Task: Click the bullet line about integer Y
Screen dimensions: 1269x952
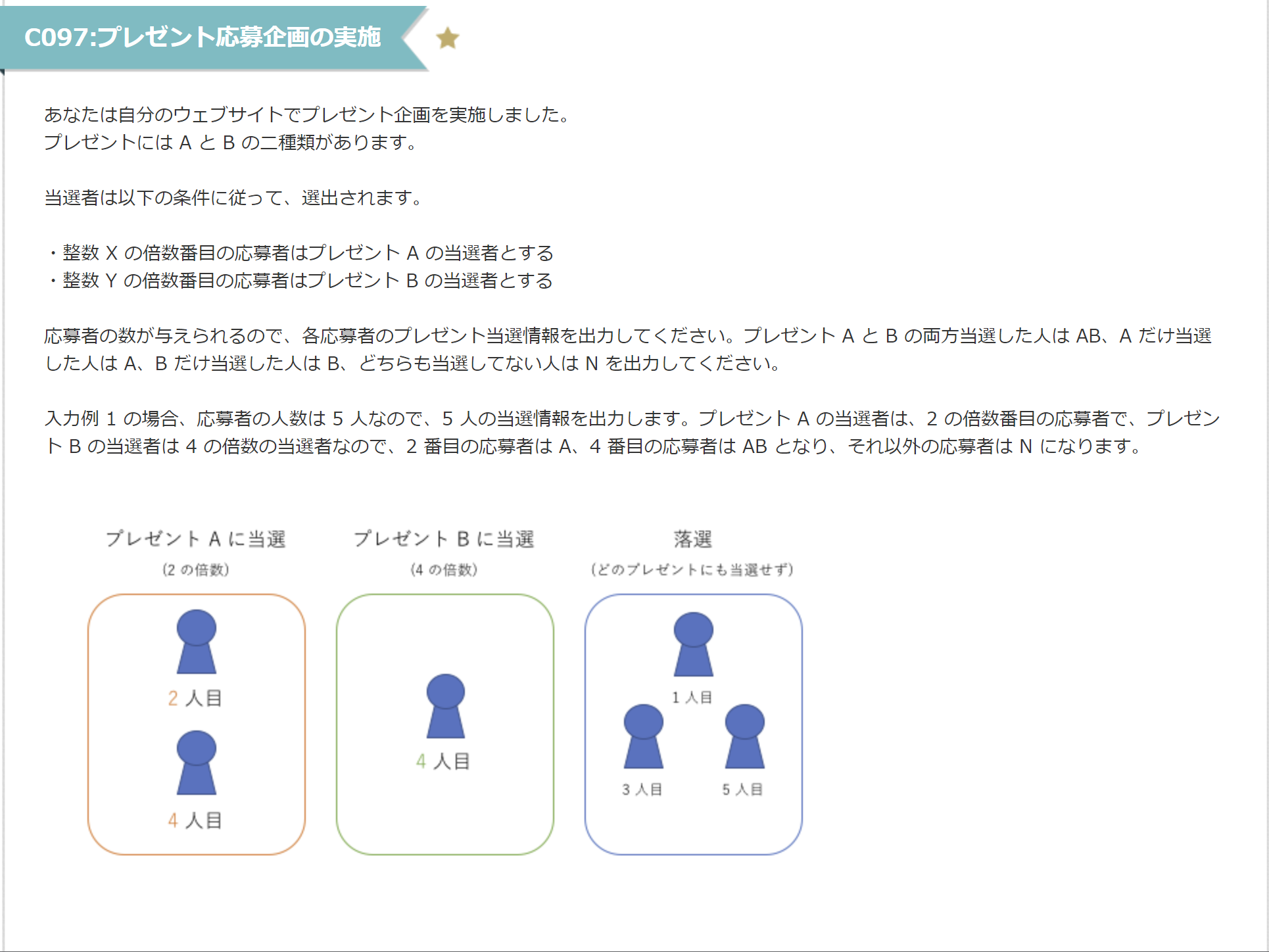Action: click(x=301, y=281)
